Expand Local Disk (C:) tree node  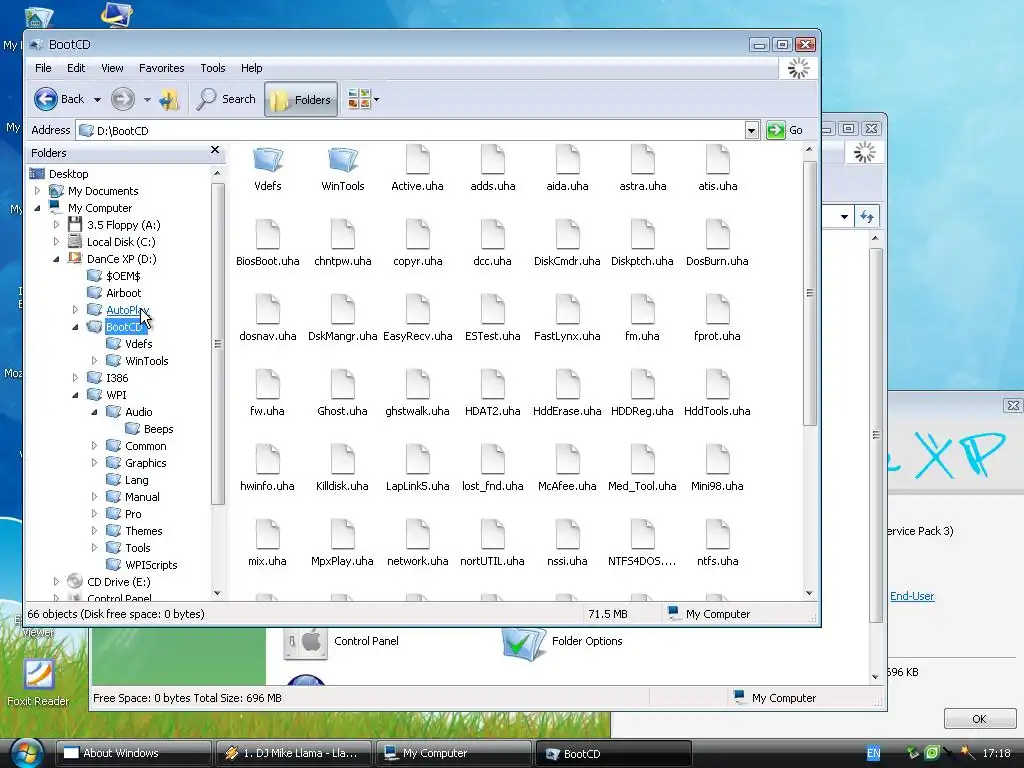coord(56,242)
